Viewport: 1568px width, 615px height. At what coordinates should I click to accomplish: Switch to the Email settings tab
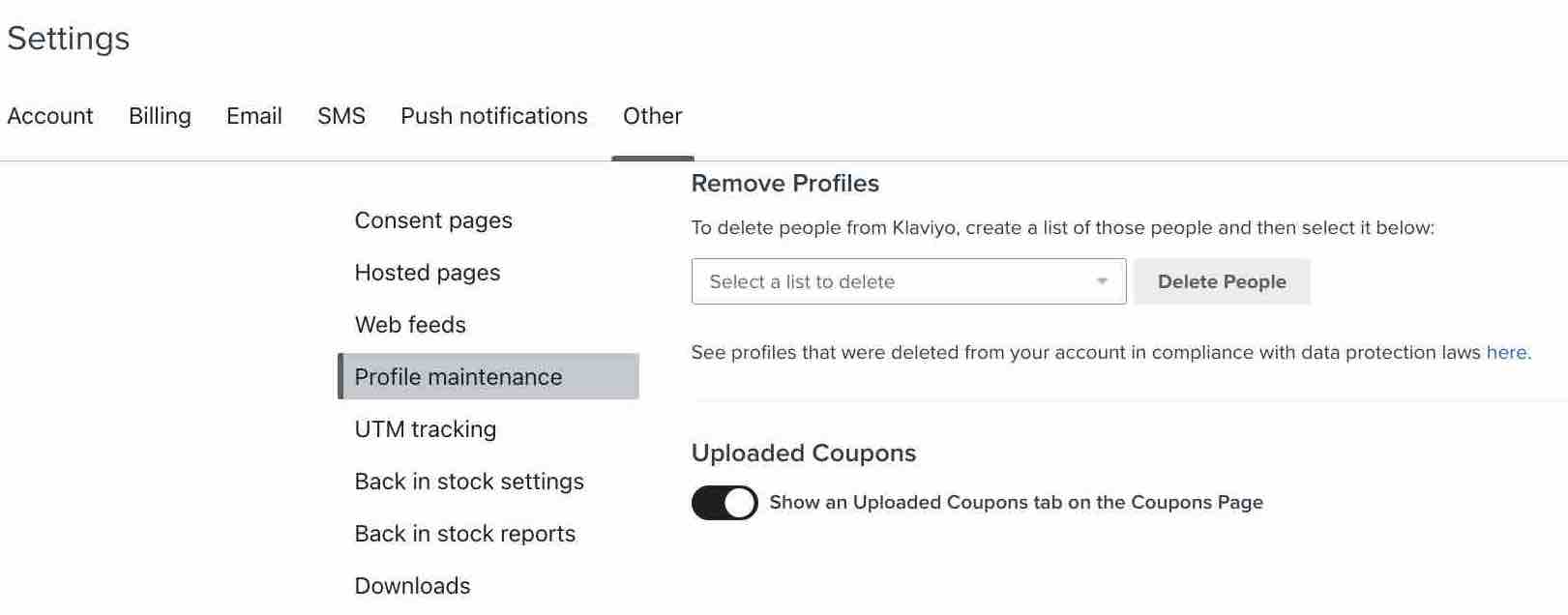click(252, 116)
